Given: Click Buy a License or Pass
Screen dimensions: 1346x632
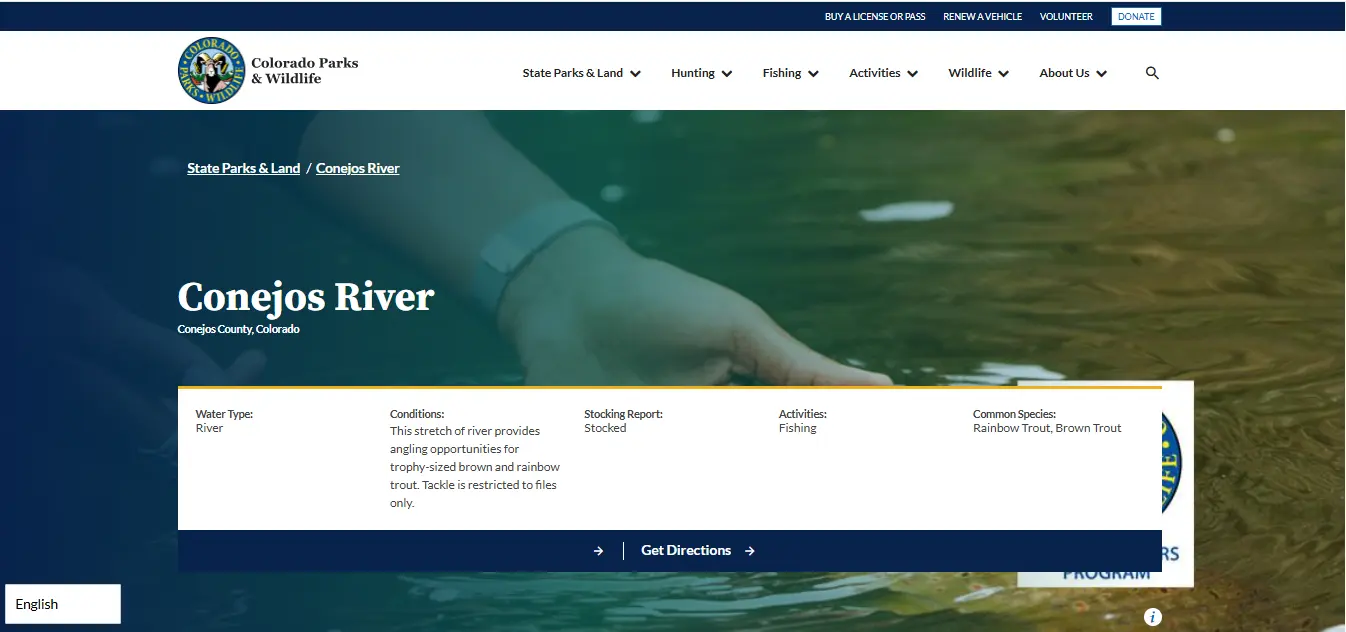Looking at the screenshot, I should (875, 17).
